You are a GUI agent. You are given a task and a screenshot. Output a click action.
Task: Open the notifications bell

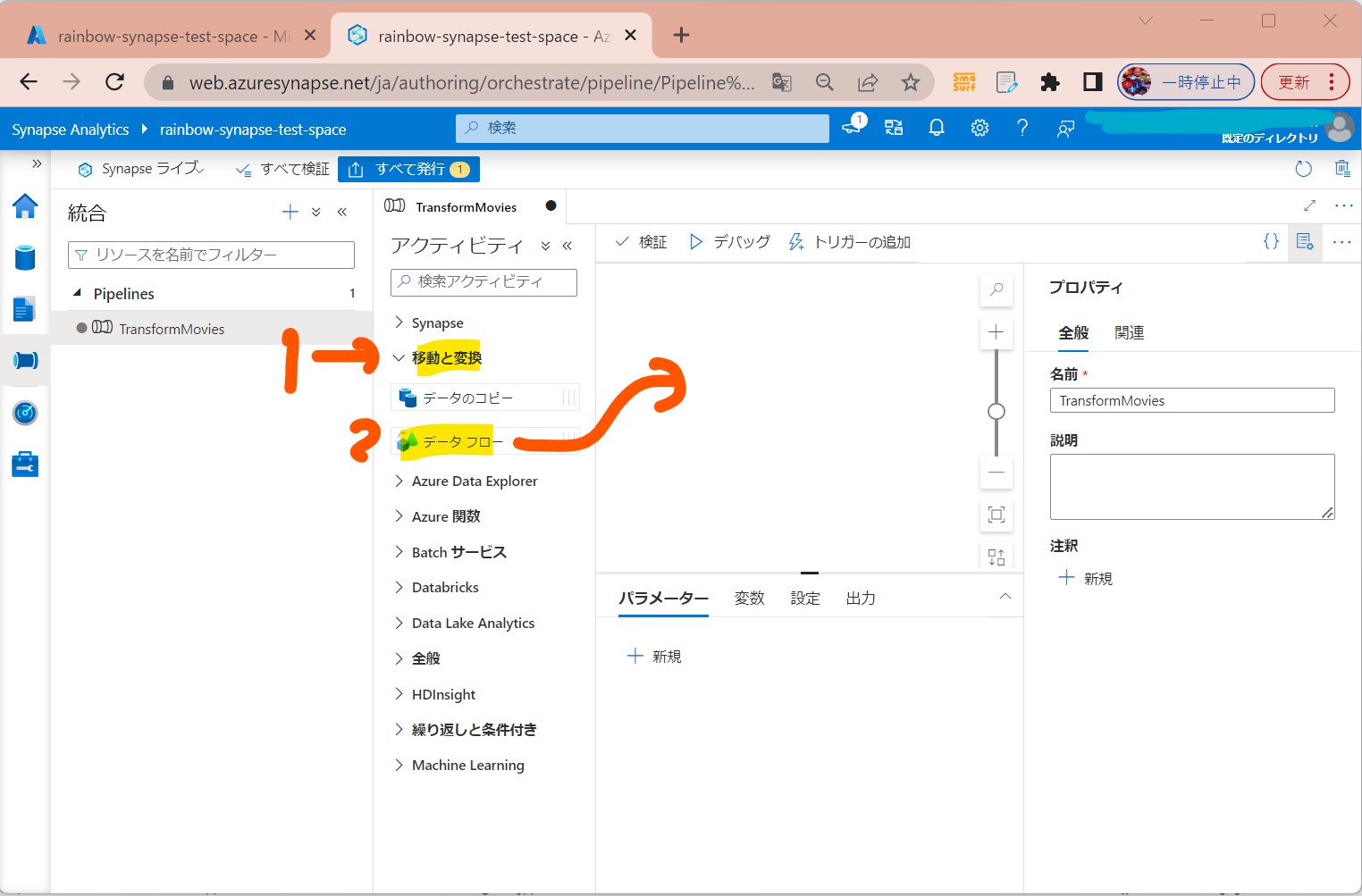click(x=937, y=128)
